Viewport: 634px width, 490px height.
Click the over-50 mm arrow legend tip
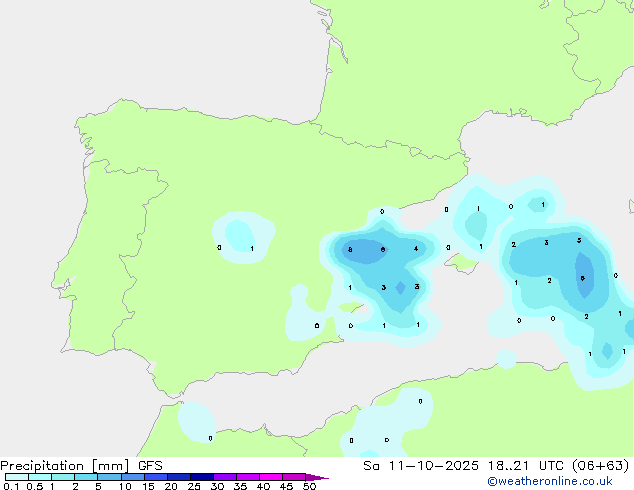click(x=317, y=477)
